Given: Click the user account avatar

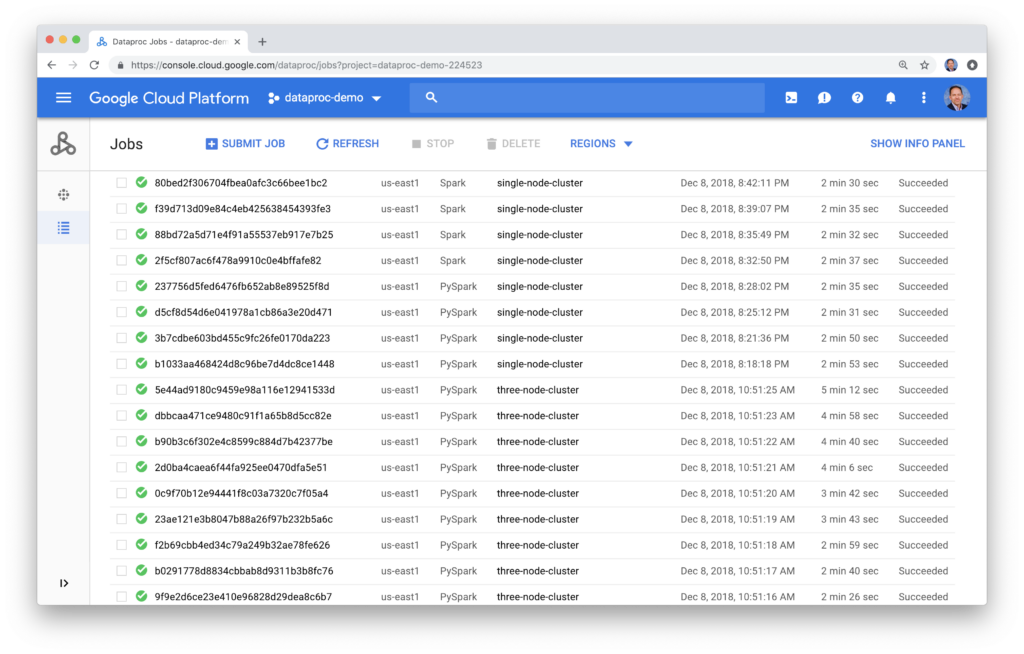Looking at the screenshot, I should pos(957,98).
